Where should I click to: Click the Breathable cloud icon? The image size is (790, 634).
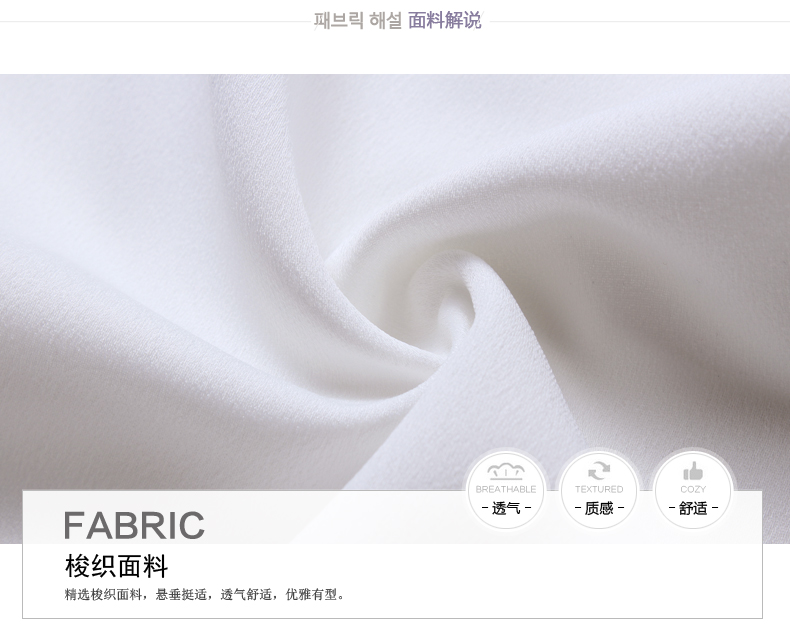506,472
